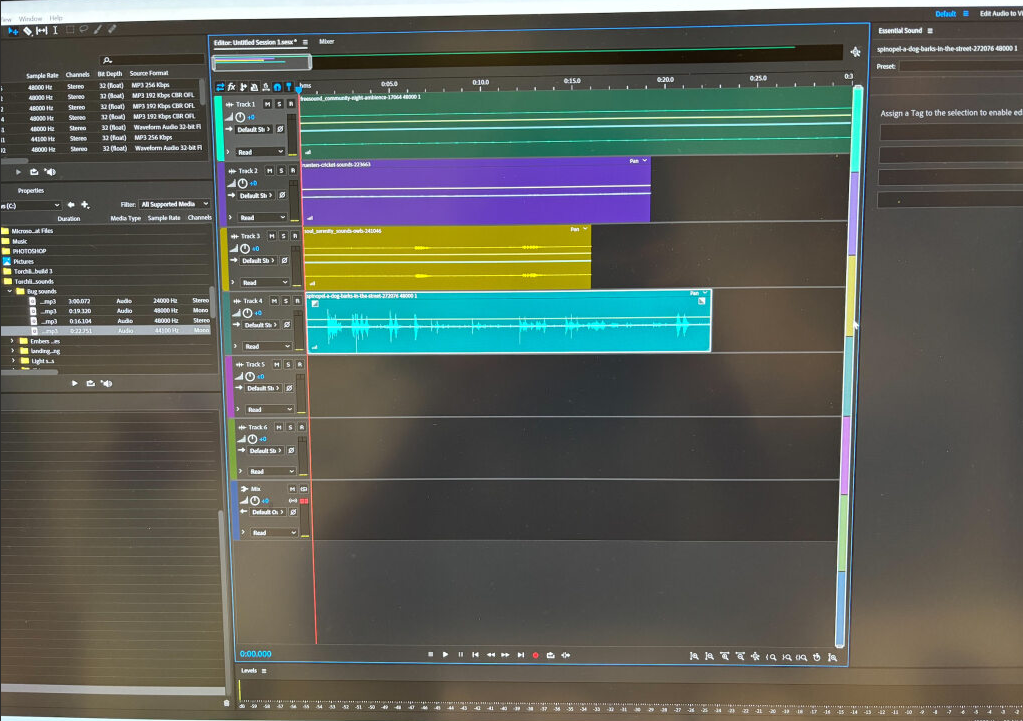This screenshot has width=1023, height=721.
Task: Open the drive (C:) dropdown
Action: point(31,206)
